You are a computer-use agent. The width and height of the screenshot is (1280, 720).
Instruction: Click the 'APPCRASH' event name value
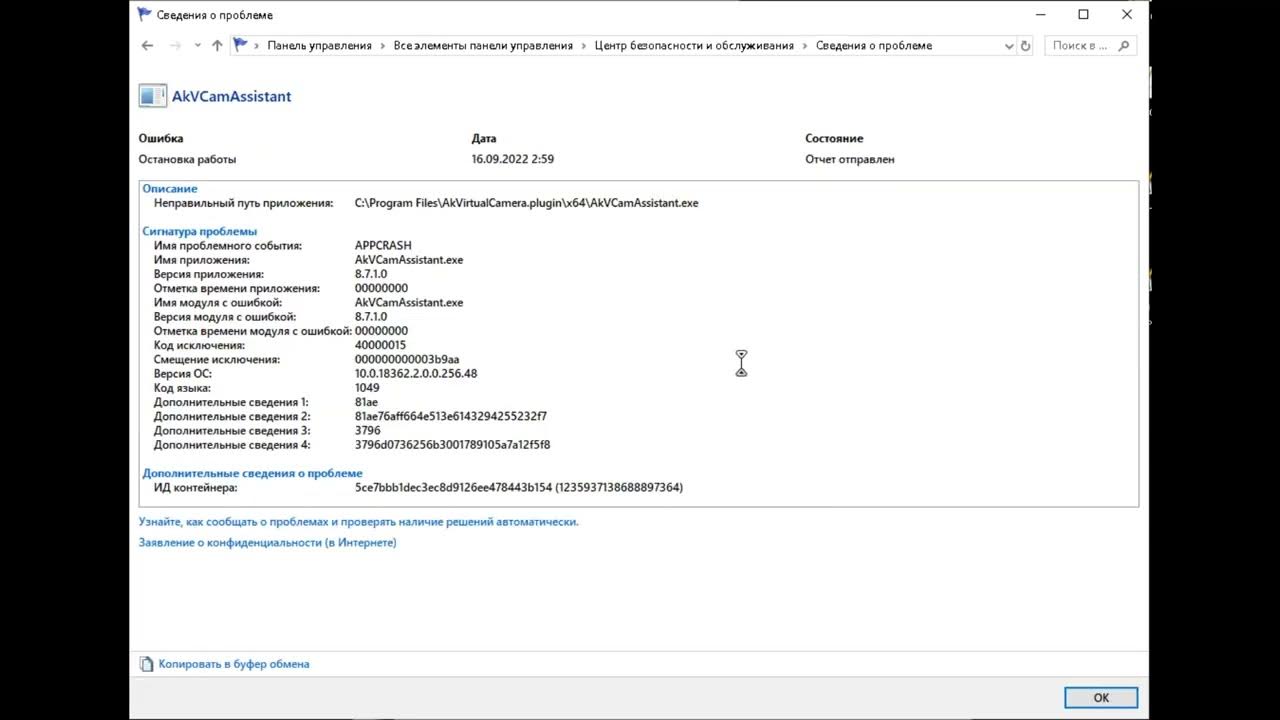point(383,246)
